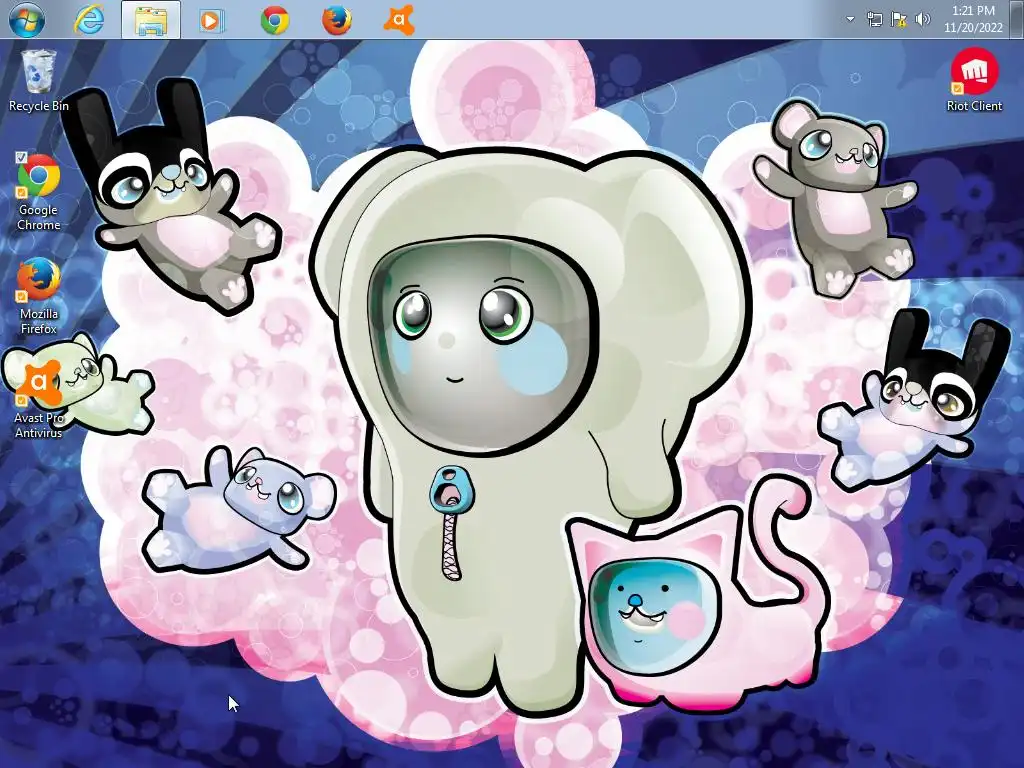The width and height of the screenshot is (1024, 768).
Task: Select the Mozilla Firefox desktop shortcut
Action: pyautogui.click(x=39, y=296)
